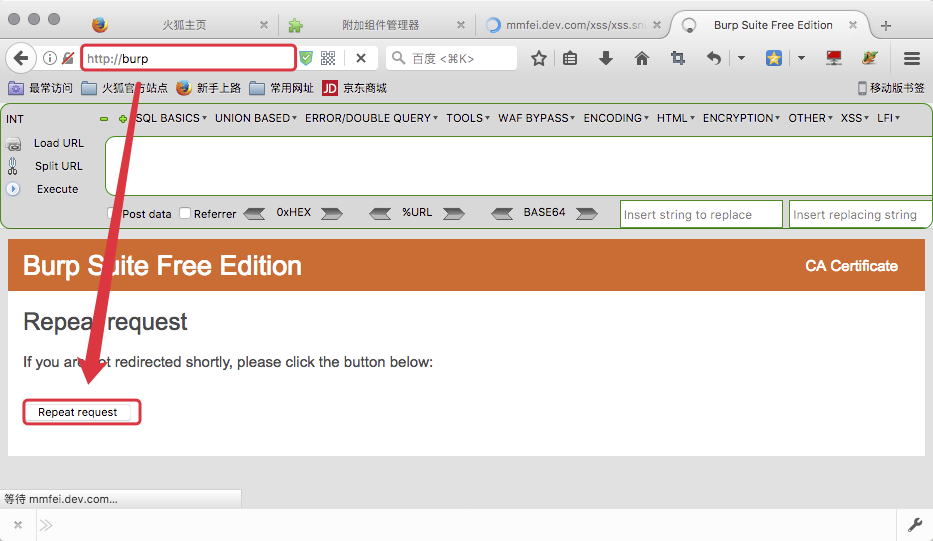
Task: Click the Repeat request button
Action: click(78, 412)
